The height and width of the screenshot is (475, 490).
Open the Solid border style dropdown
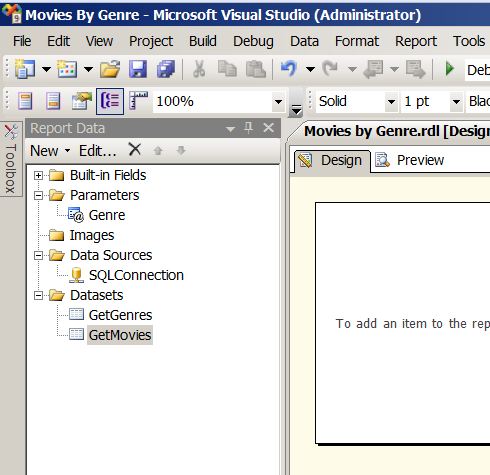(x=391, y=101)
